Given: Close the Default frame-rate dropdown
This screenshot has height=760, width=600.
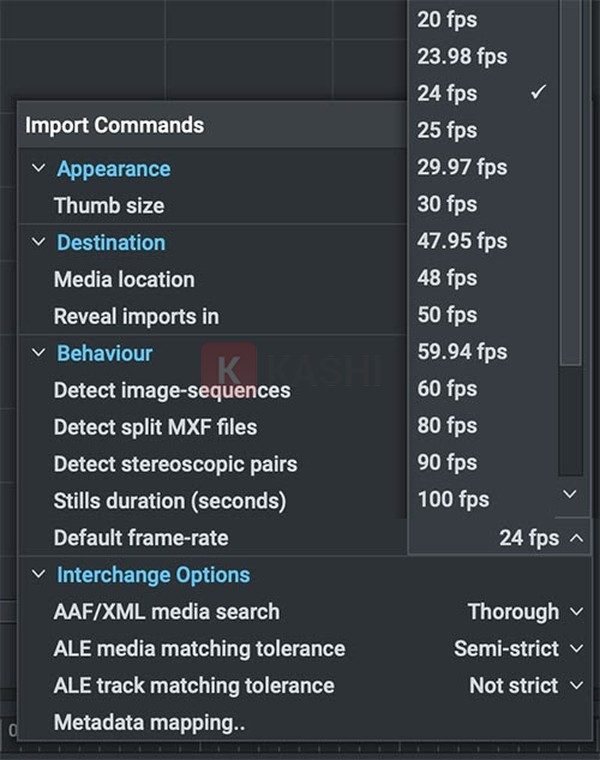Looking at the screenshot, I should (x=576, y=538).
